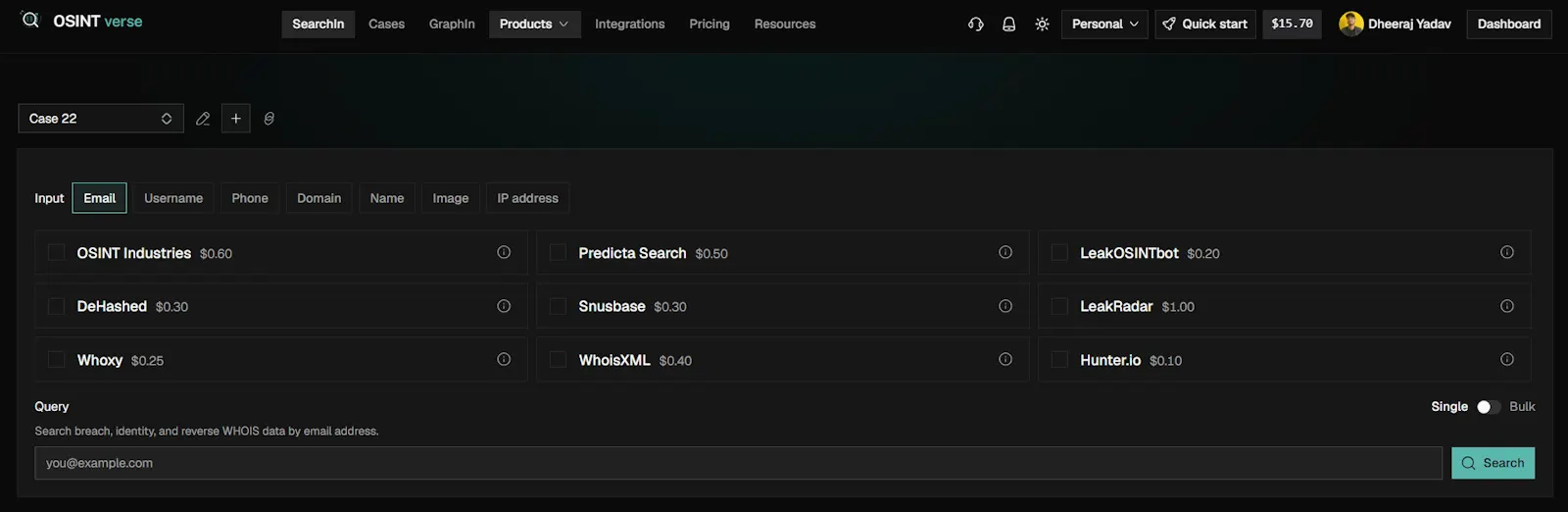Enable the LeakRadar checkbox

click(x=1059, y=306)
